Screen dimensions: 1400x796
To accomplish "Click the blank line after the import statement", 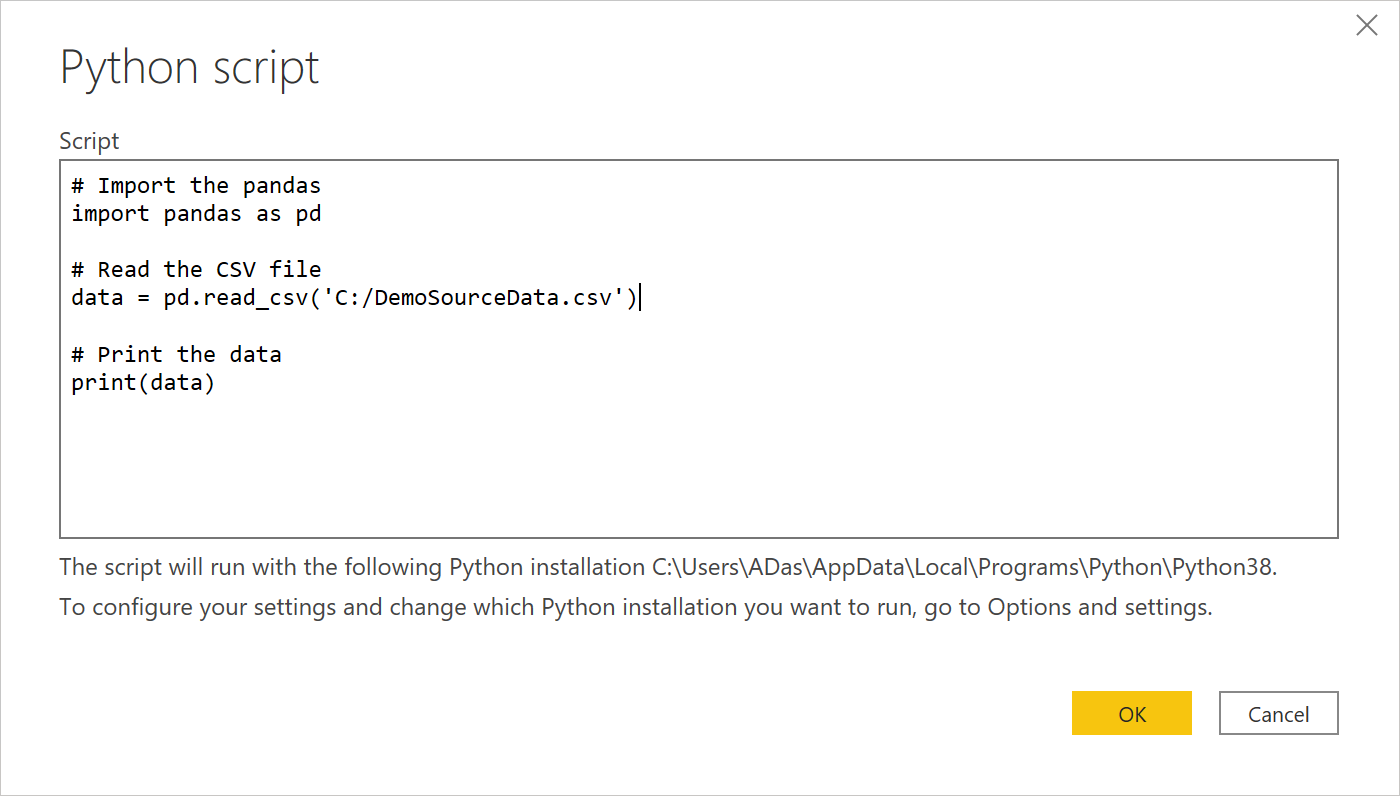I will click(300, 242).
